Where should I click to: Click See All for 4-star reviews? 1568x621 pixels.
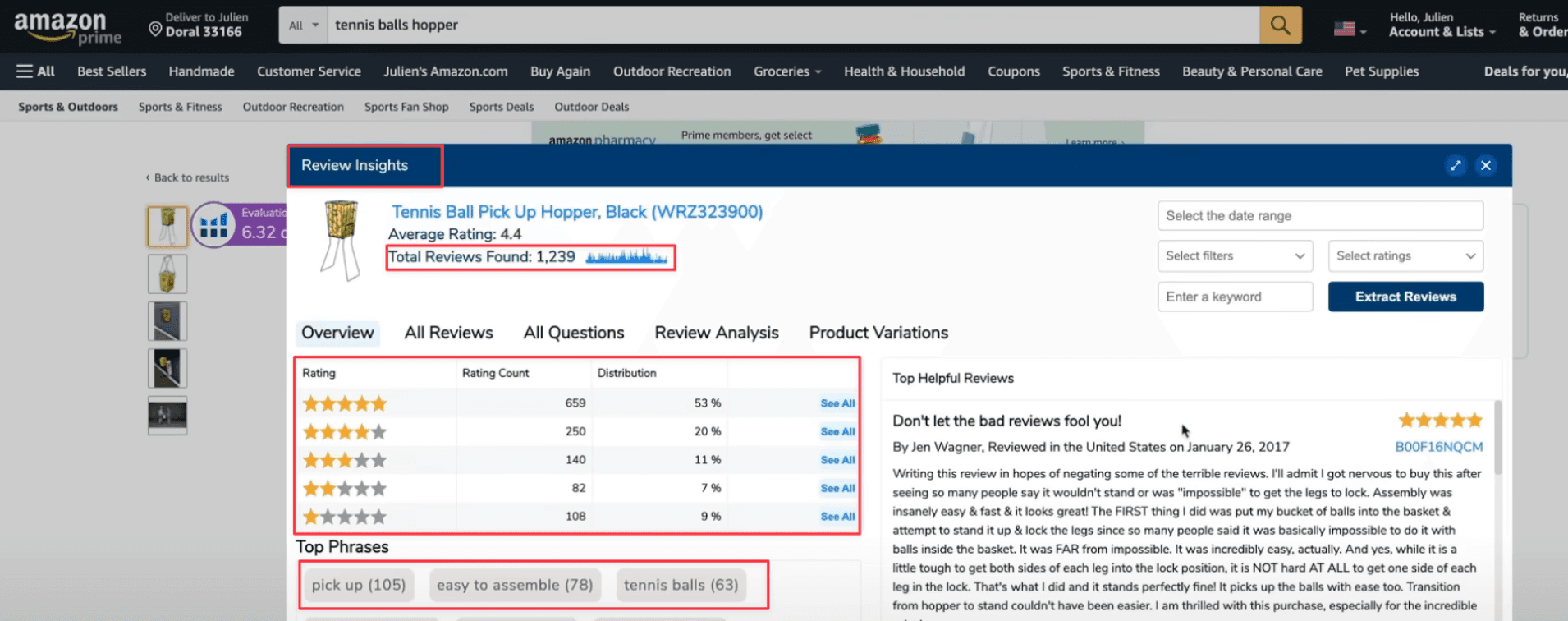(x=837, y=431)
